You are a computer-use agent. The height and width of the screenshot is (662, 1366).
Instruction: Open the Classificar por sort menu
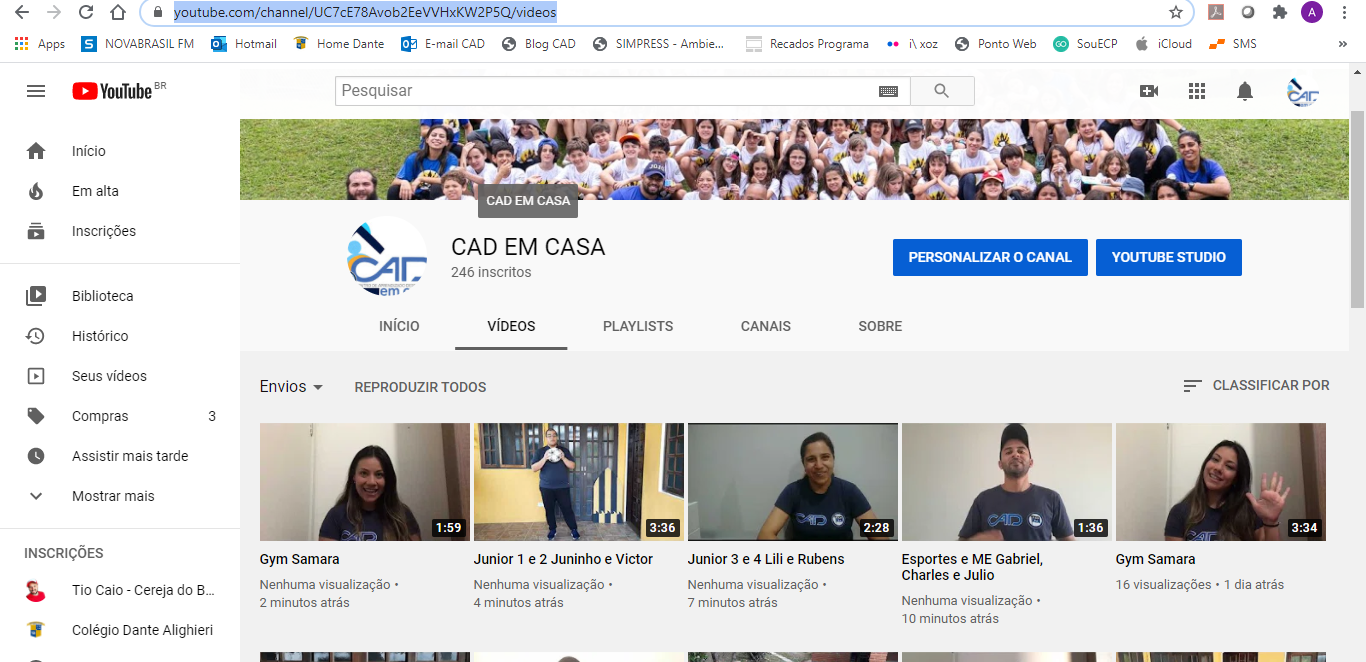coord(1256,385)
